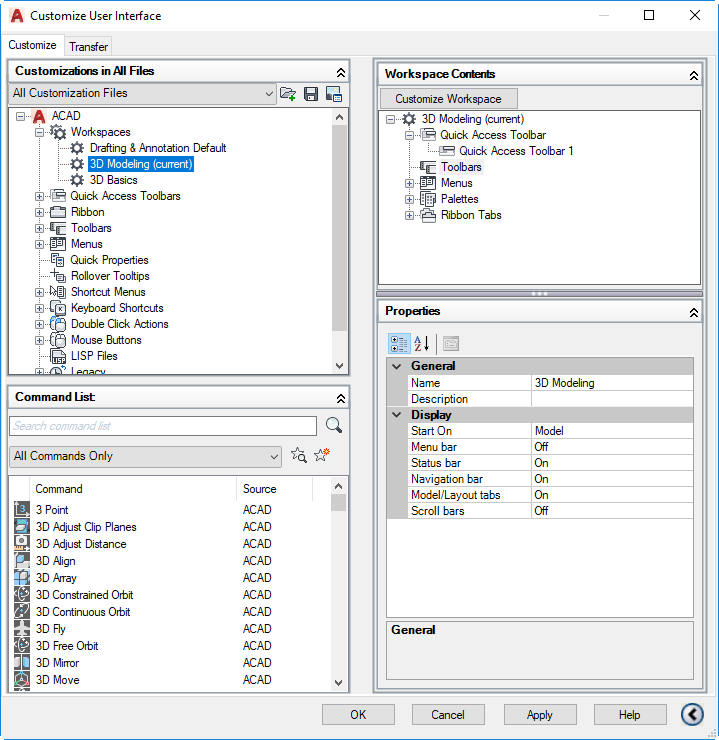Screen dimensions: 719x740
Task: Click the empty Description value field
Action: click(612, 399)
